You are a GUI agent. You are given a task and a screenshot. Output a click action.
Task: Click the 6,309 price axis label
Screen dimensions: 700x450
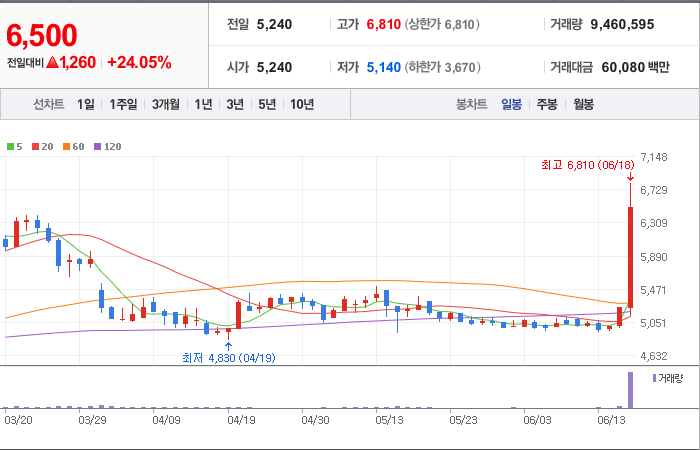pyautogui.click(x=654, y=223)
